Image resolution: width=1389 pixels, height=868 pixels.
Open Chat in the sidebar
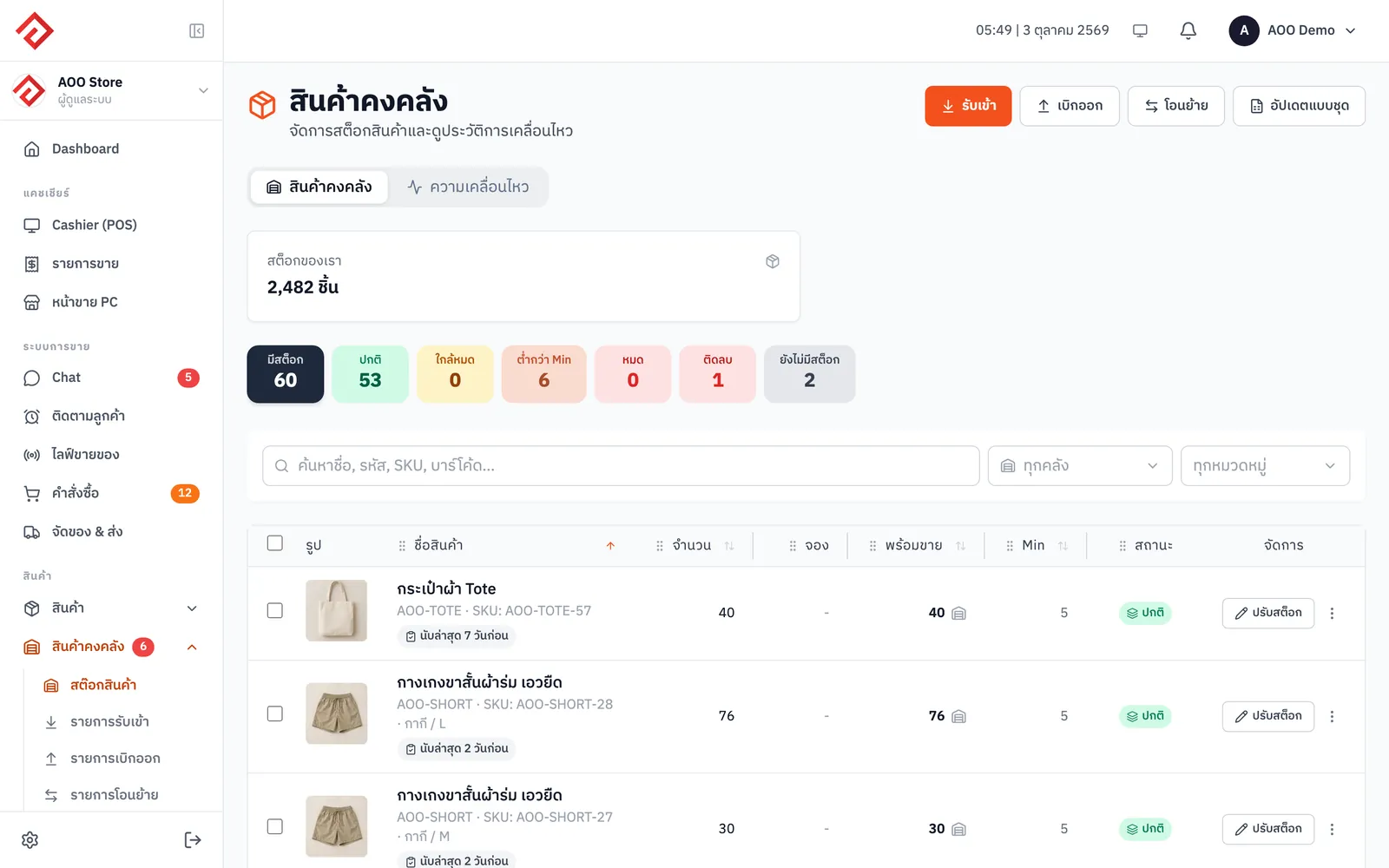[x=111, y=378]
